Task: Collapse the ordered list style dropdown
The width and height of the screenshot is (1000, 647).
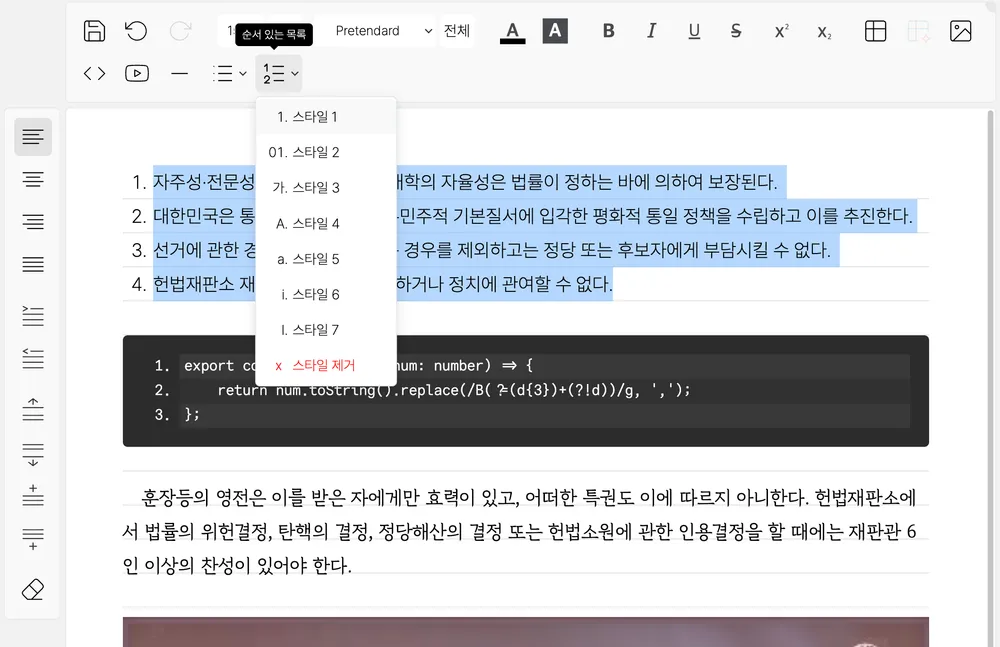Action: tap(280, 73)
